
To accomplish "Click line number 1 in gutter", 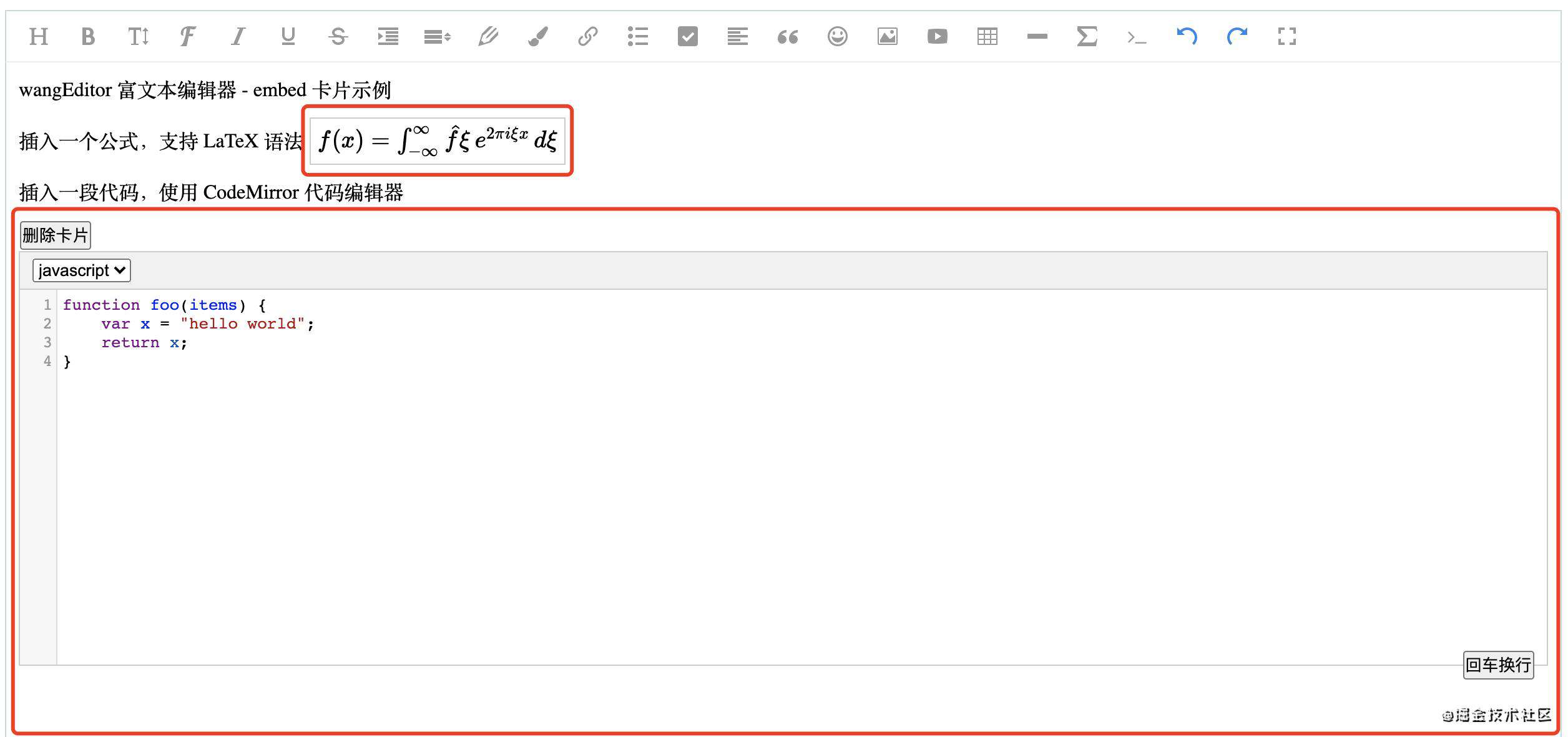I will [47, 305].
